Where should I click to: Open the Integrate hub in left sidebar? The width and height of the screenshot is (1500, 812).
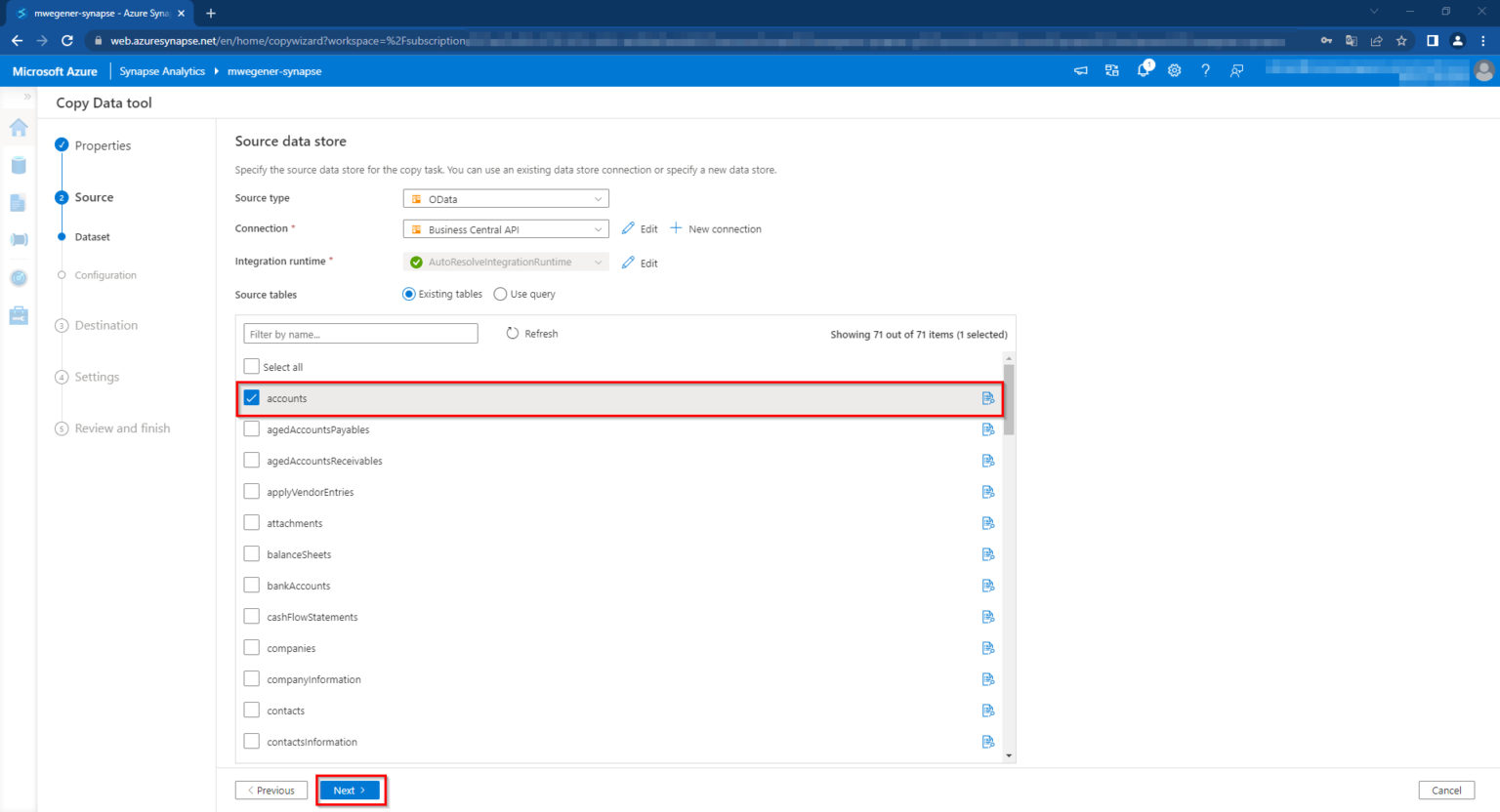pyautogui.click(x=18, y=239)
